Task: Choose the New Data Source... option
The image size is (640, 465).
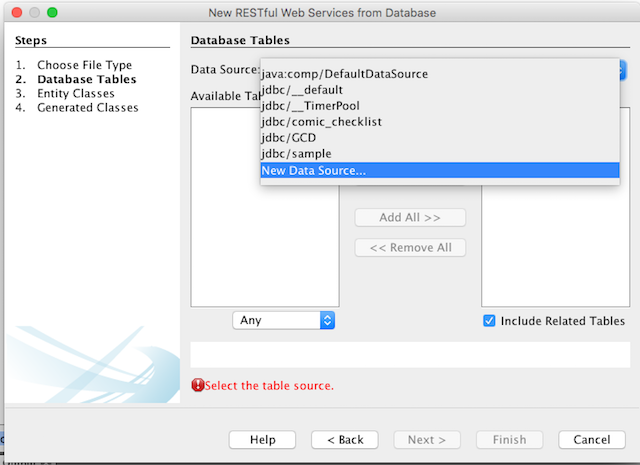Action: point(314,170)
